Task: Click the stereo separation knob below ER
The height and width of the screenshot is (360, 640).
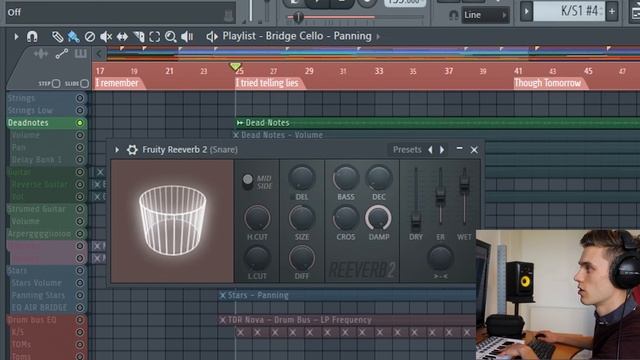Action: coord(440,258)
